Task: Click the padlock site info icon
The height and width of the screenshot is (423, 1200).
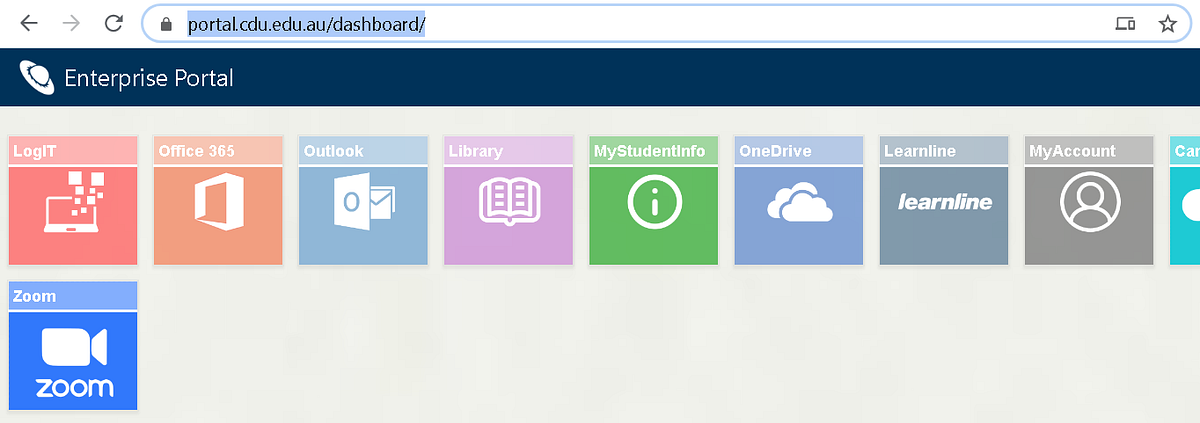Action: 166,24
